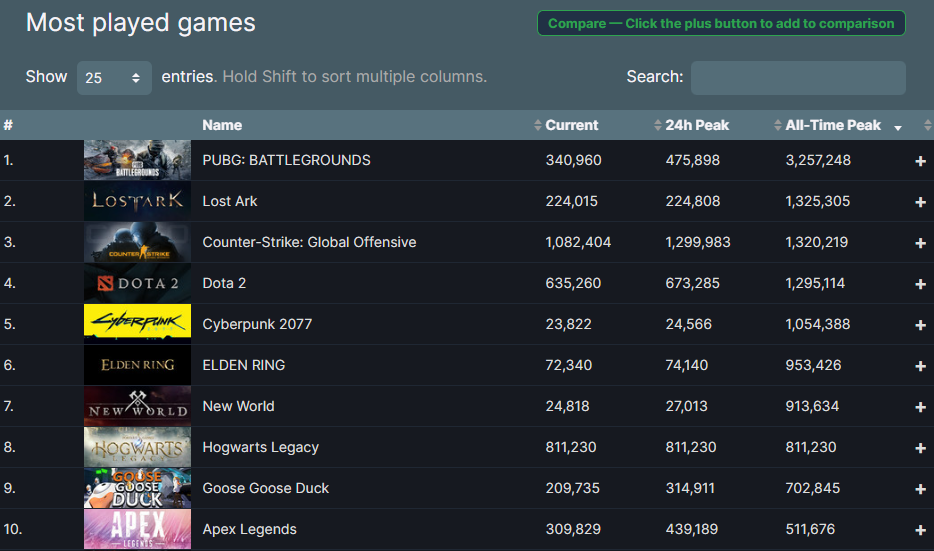Screen dimensions: 934x551
Task: Select Counter-Strike 24h peak 1,299,983
Action: (x=698, y=242)
